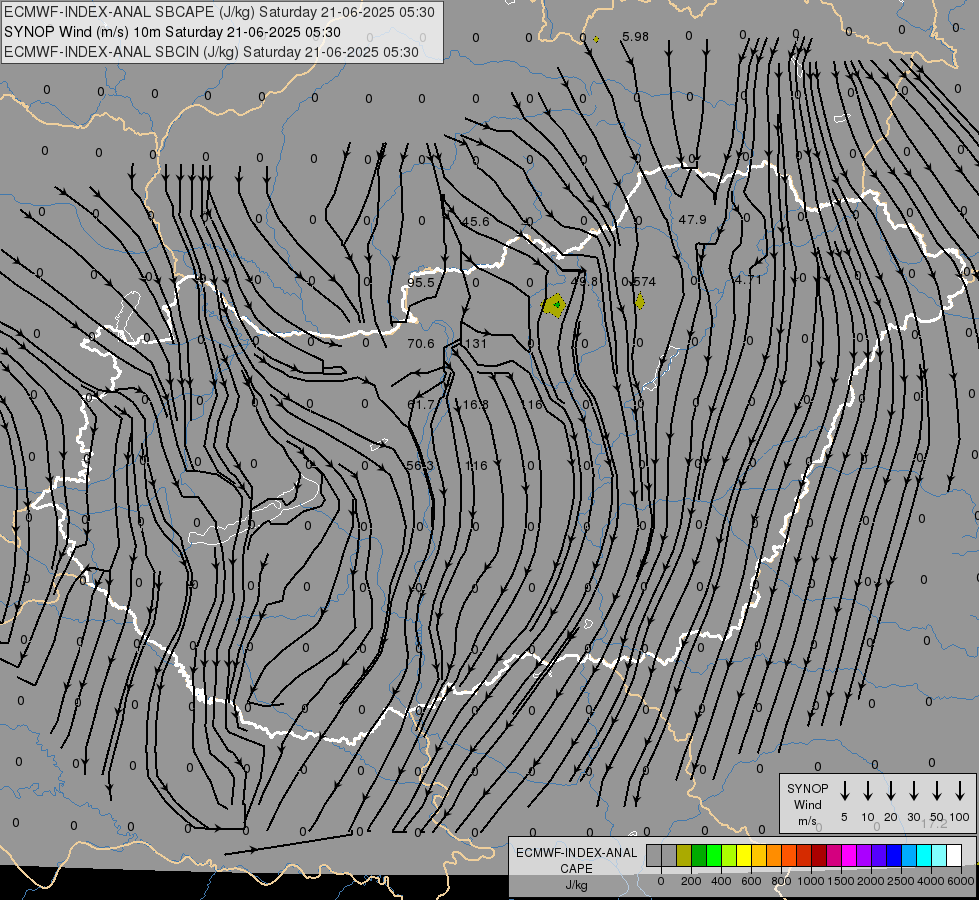Select the dark green swatch in the CAPE legend
979x900 pixels.
tap(699, 856)
